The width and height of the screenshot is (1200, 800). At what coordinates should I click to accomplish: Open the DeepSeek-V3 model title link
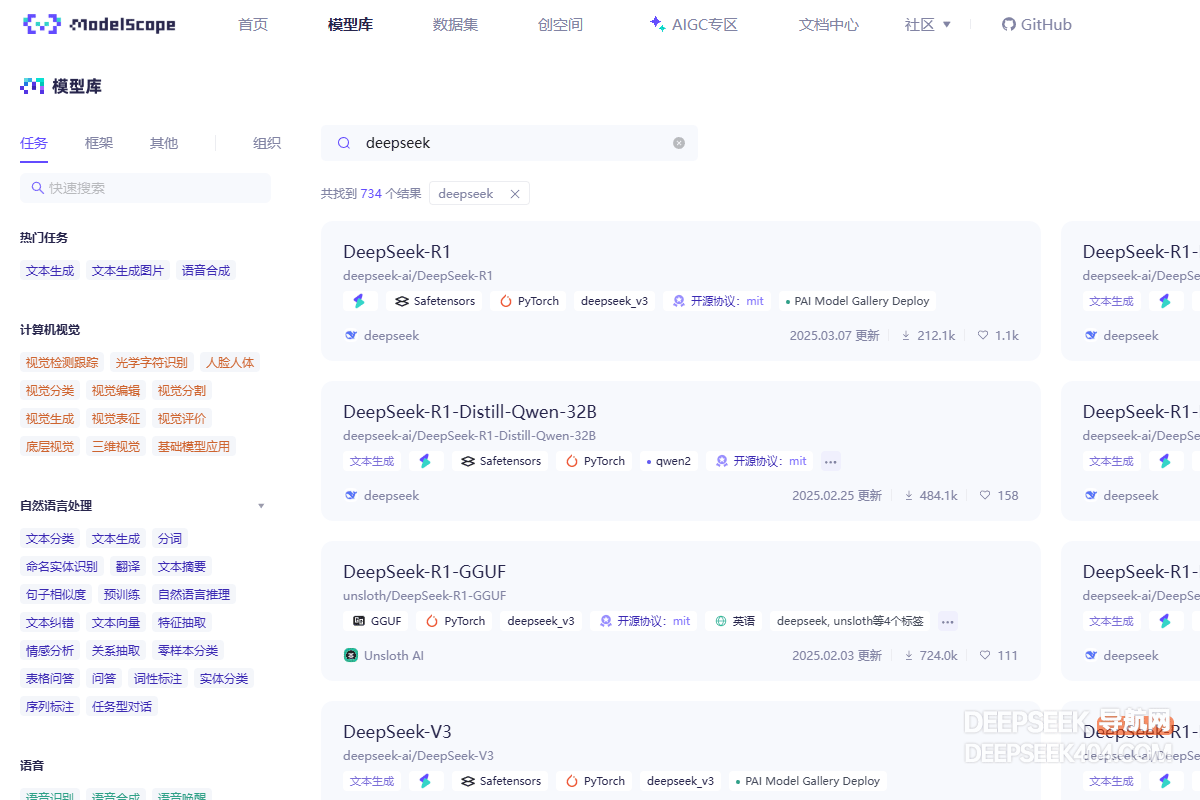[x=397, y=732]
